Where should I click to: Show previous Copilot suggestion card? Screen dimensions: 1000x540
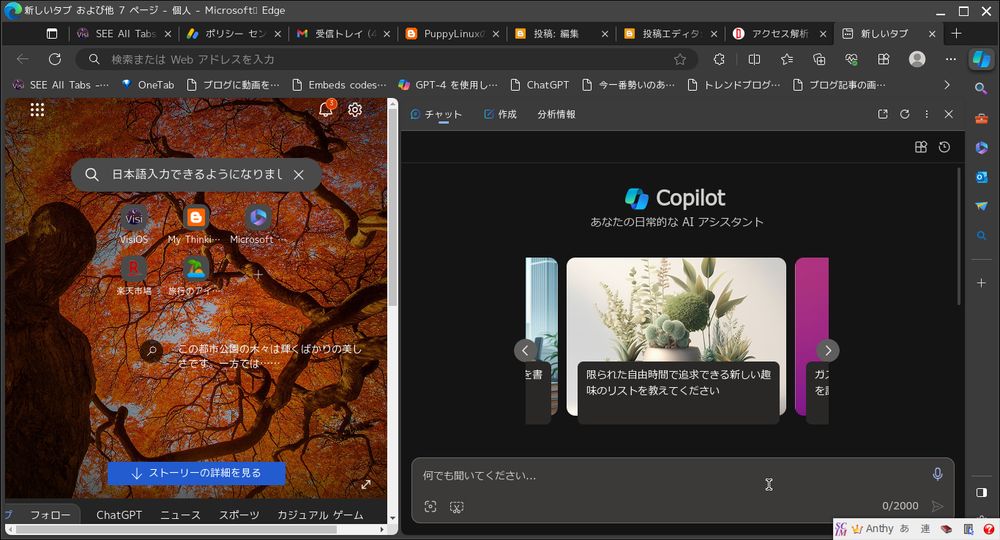525,350
